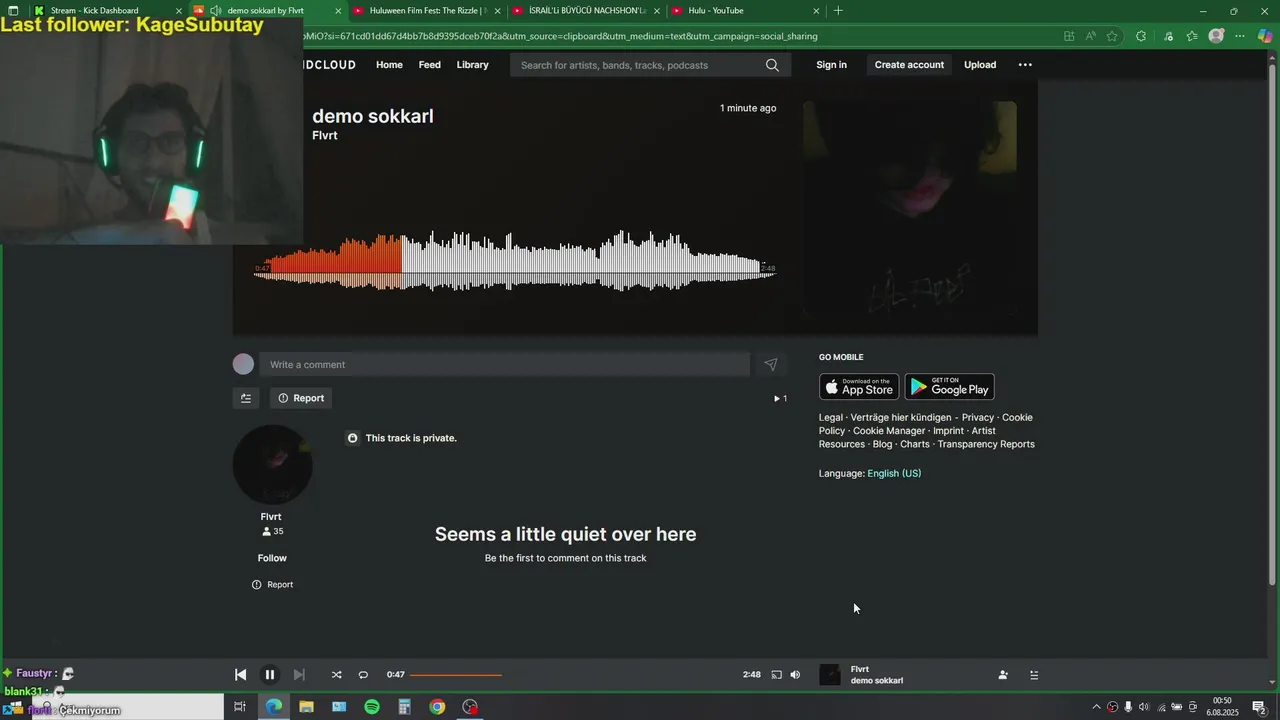Change language via English (US) link
This screenshot has height=720, width=1280.
pos(894,474)
